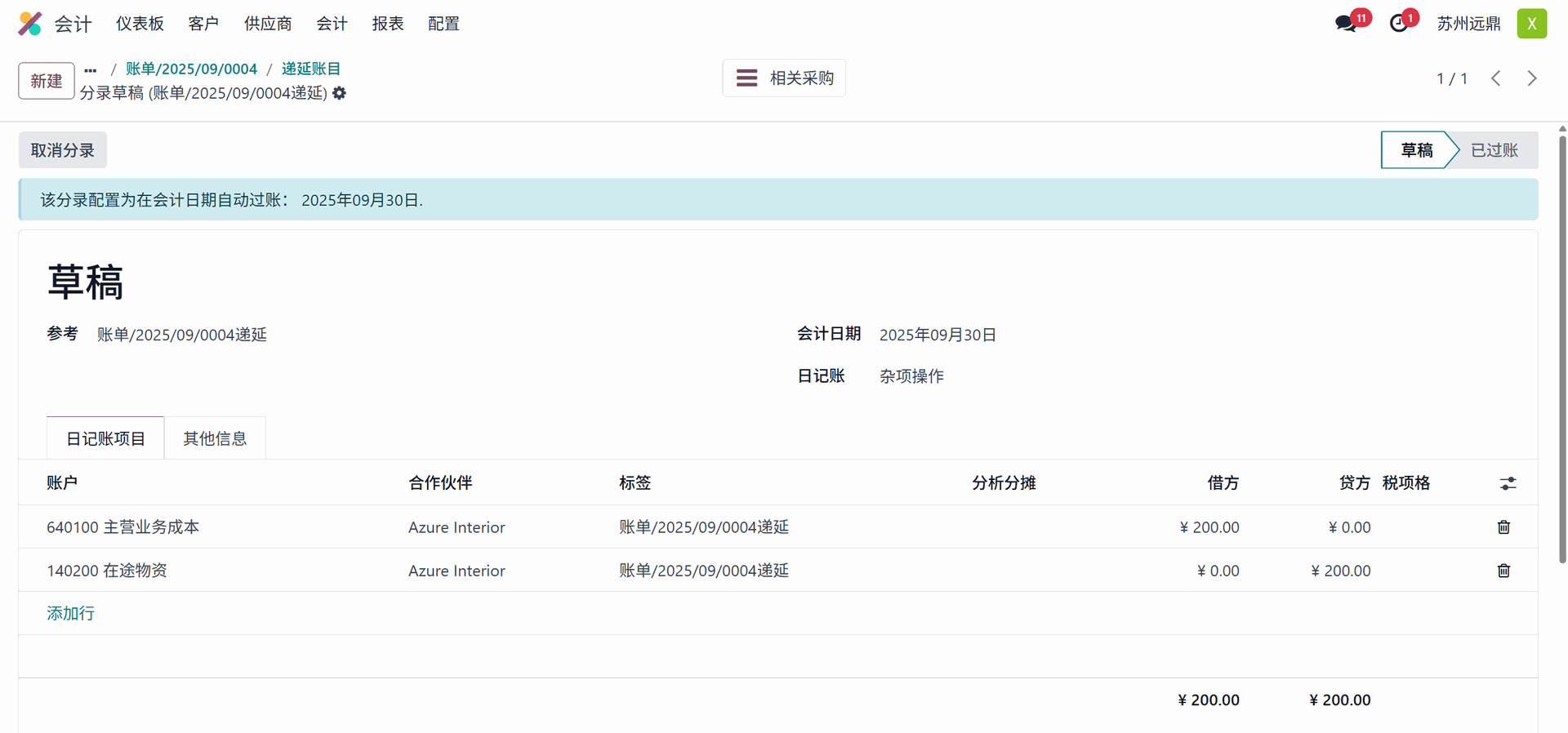Switch to the 其他信息 tab
Viewport: 1568px width, 733px height.
coord(215,438)
